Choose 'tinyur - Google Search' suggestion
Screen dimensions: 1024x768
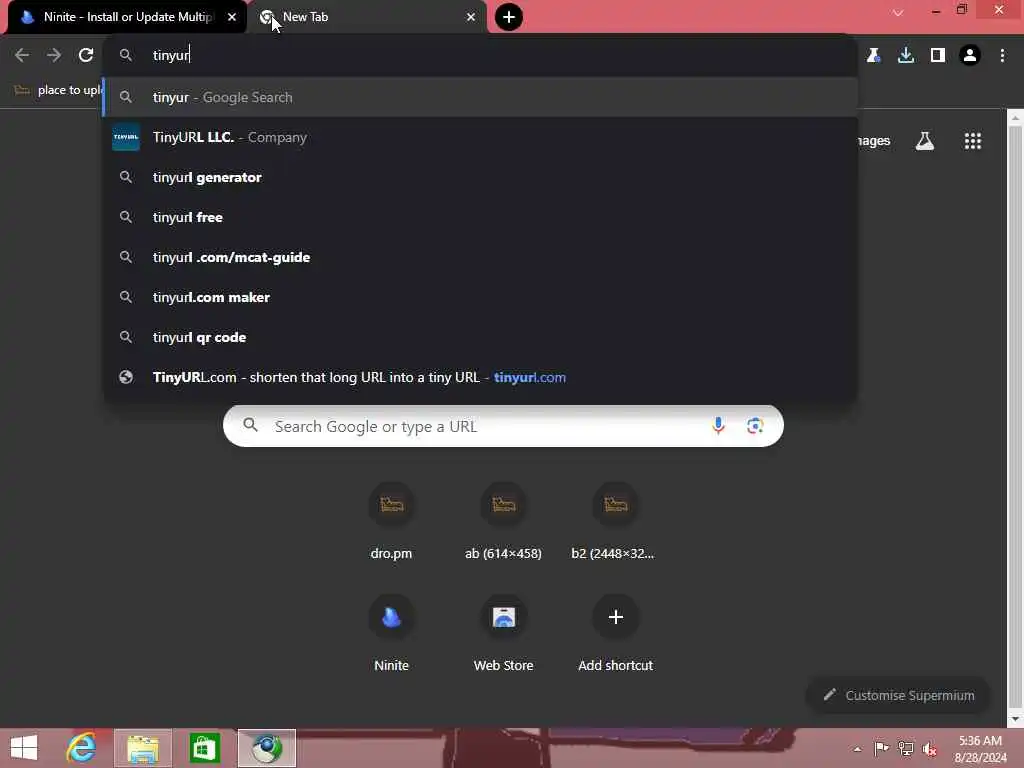pyautogui.click(x=481, y=97)
